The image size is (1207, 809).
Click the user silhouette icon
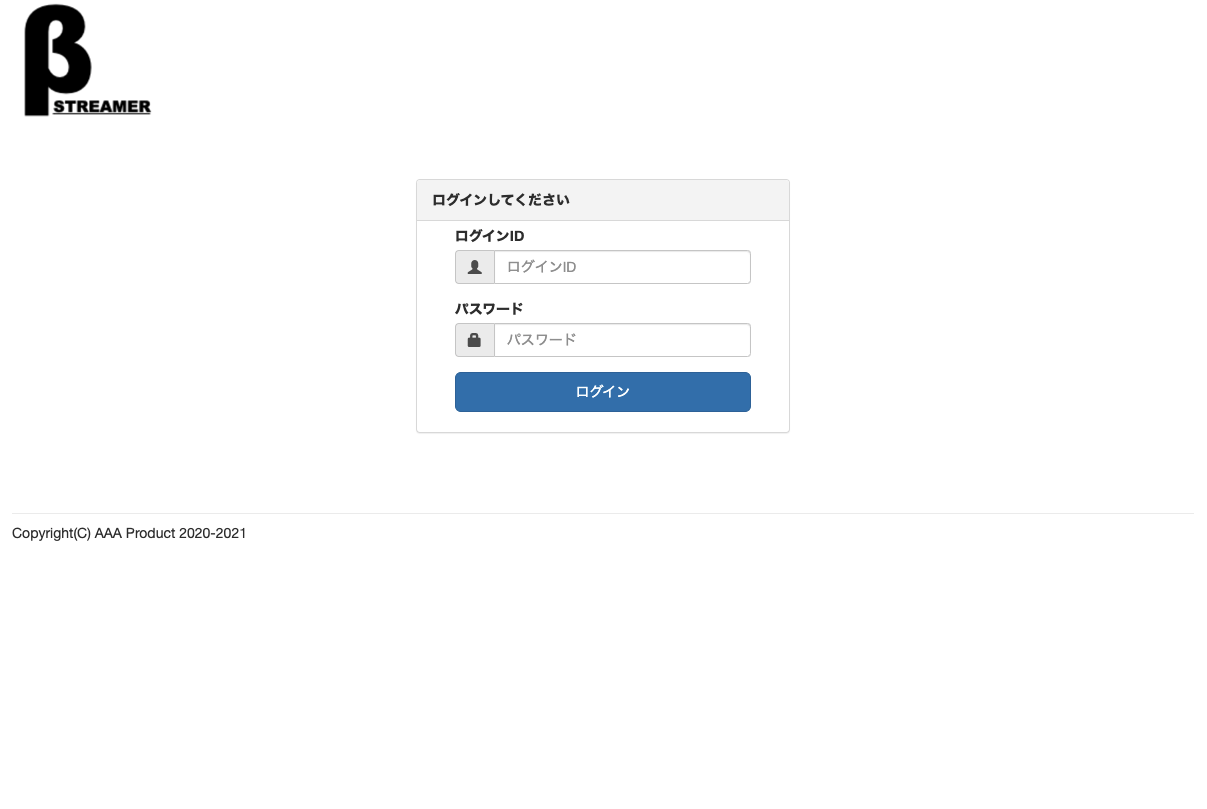475,267
